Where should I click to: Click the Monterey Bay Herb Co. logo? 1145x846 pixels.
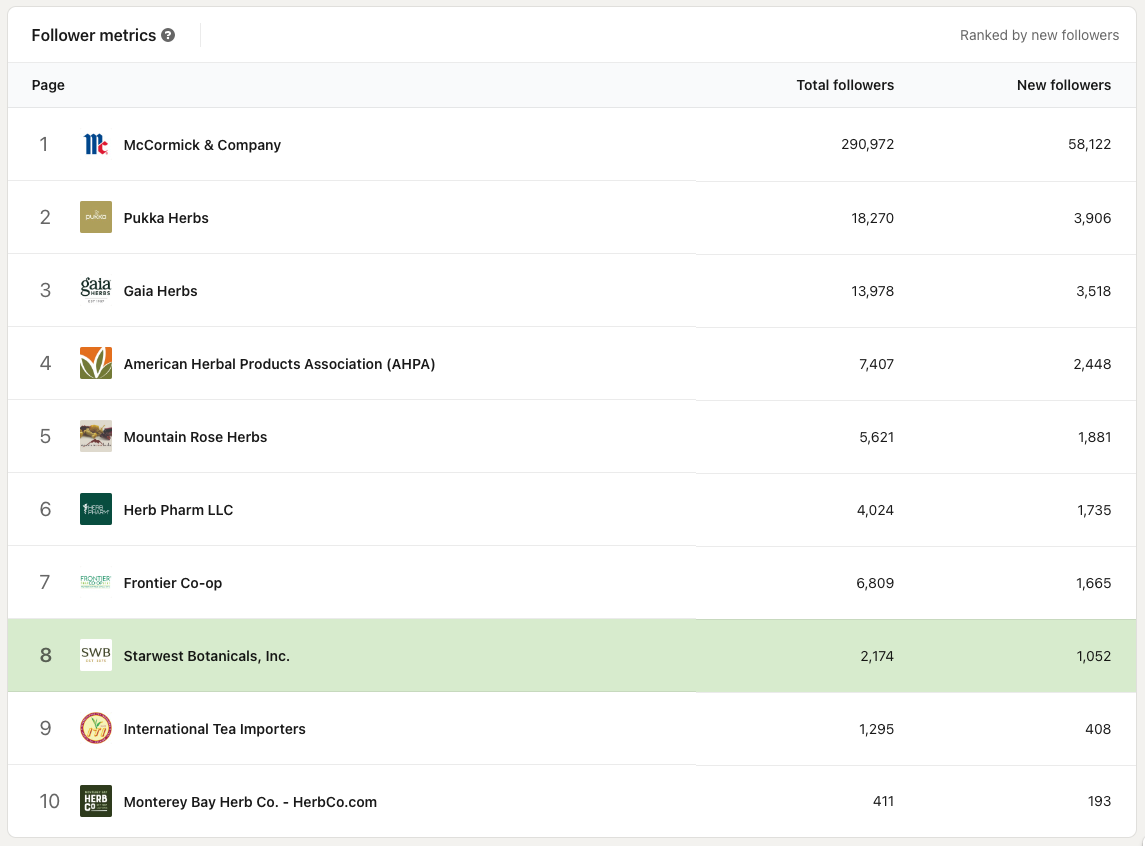click(x=96, y=802)
